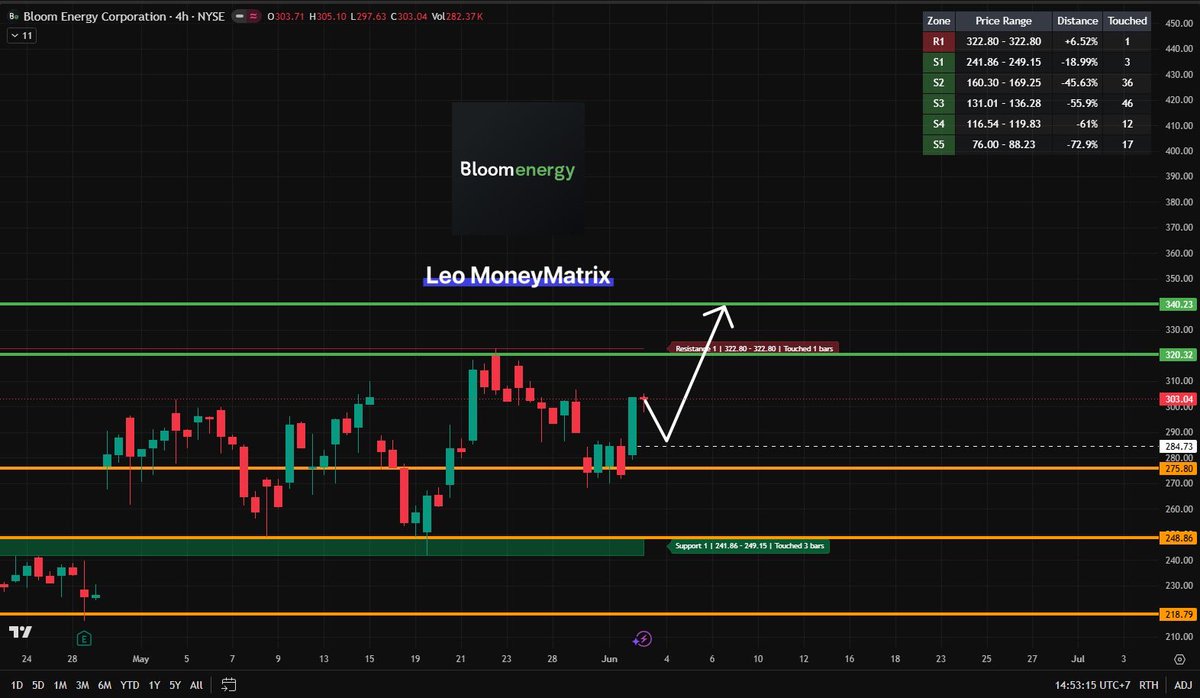Viewport: 1200px width, 698px height.
Task: Switch to the 3M time range
Action: pyautogui.click(x=83, y=685)
